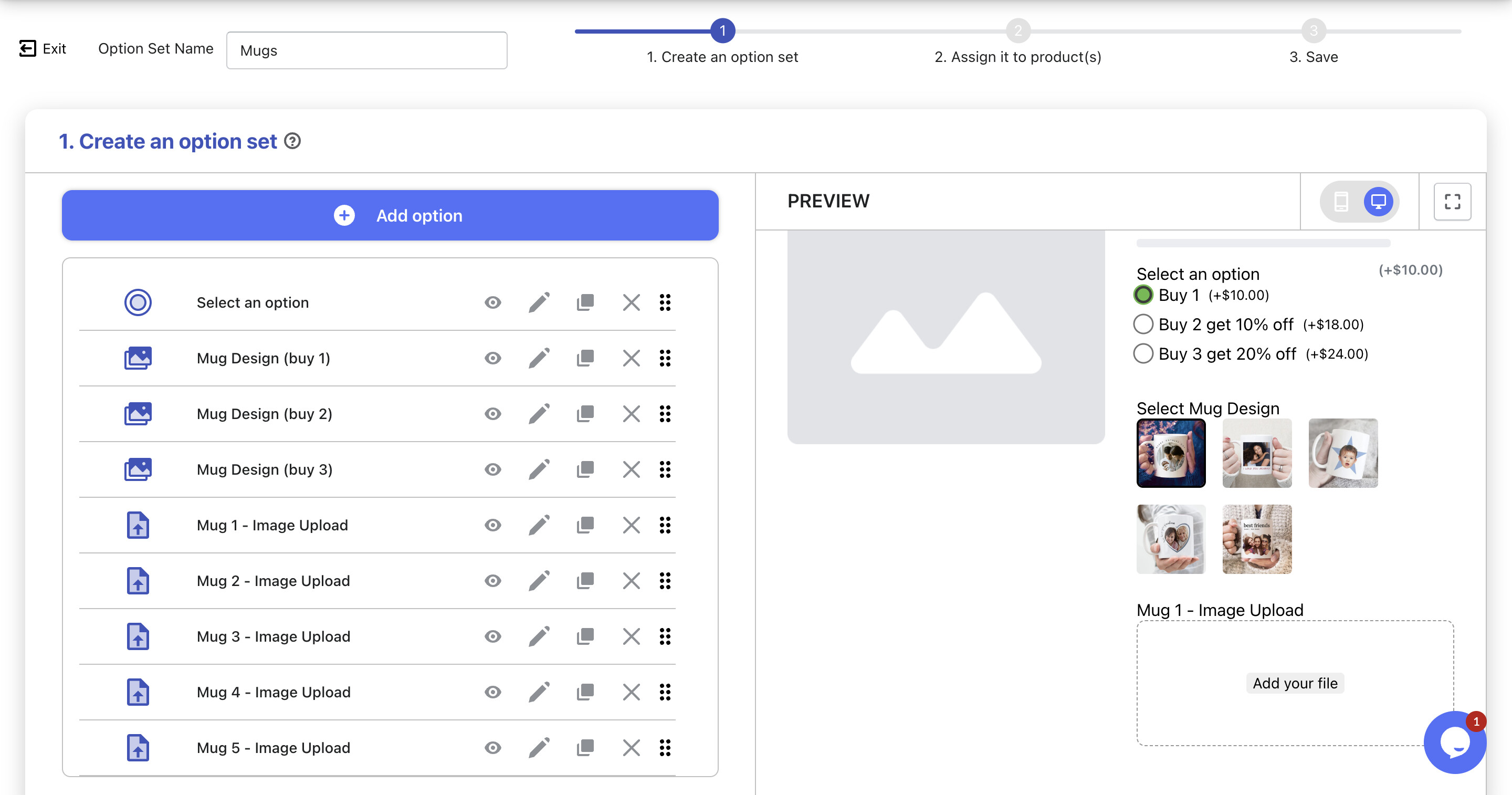
Task: Open the help icon beside Create an option set
Action: [292, 141]
